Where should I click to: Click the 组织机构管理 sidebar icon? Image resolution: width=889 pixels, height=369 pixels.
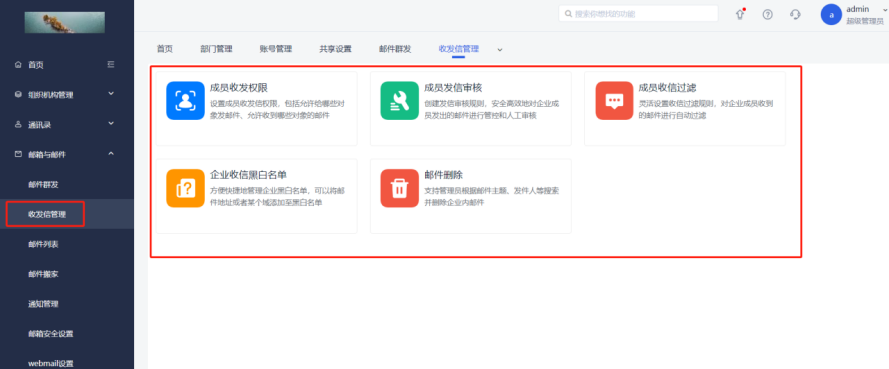tap(18, 94)
